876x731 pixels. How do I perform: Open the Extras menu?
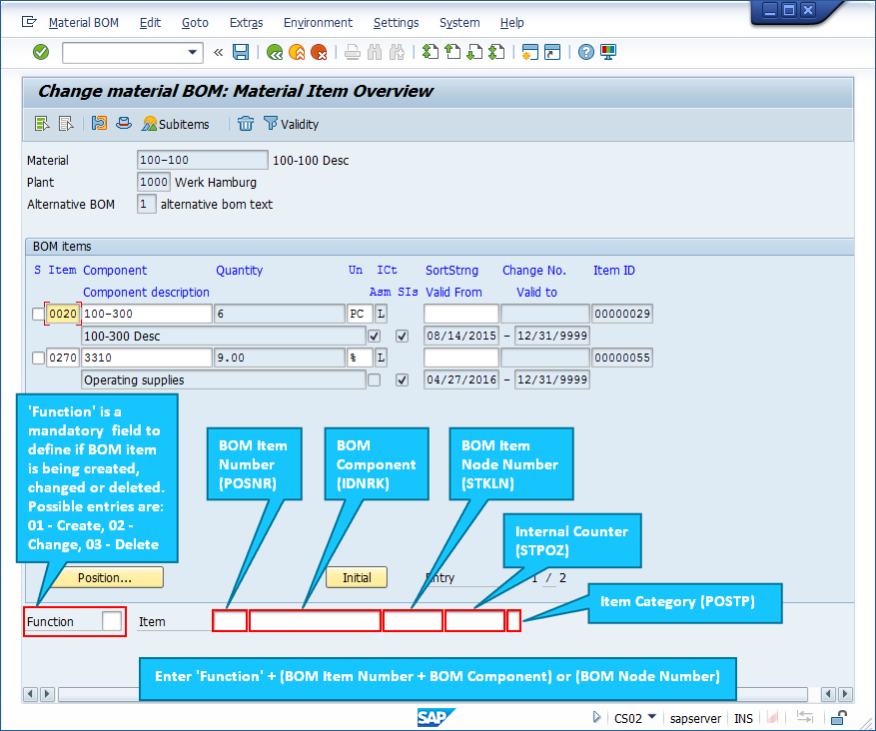coord(246,22)
